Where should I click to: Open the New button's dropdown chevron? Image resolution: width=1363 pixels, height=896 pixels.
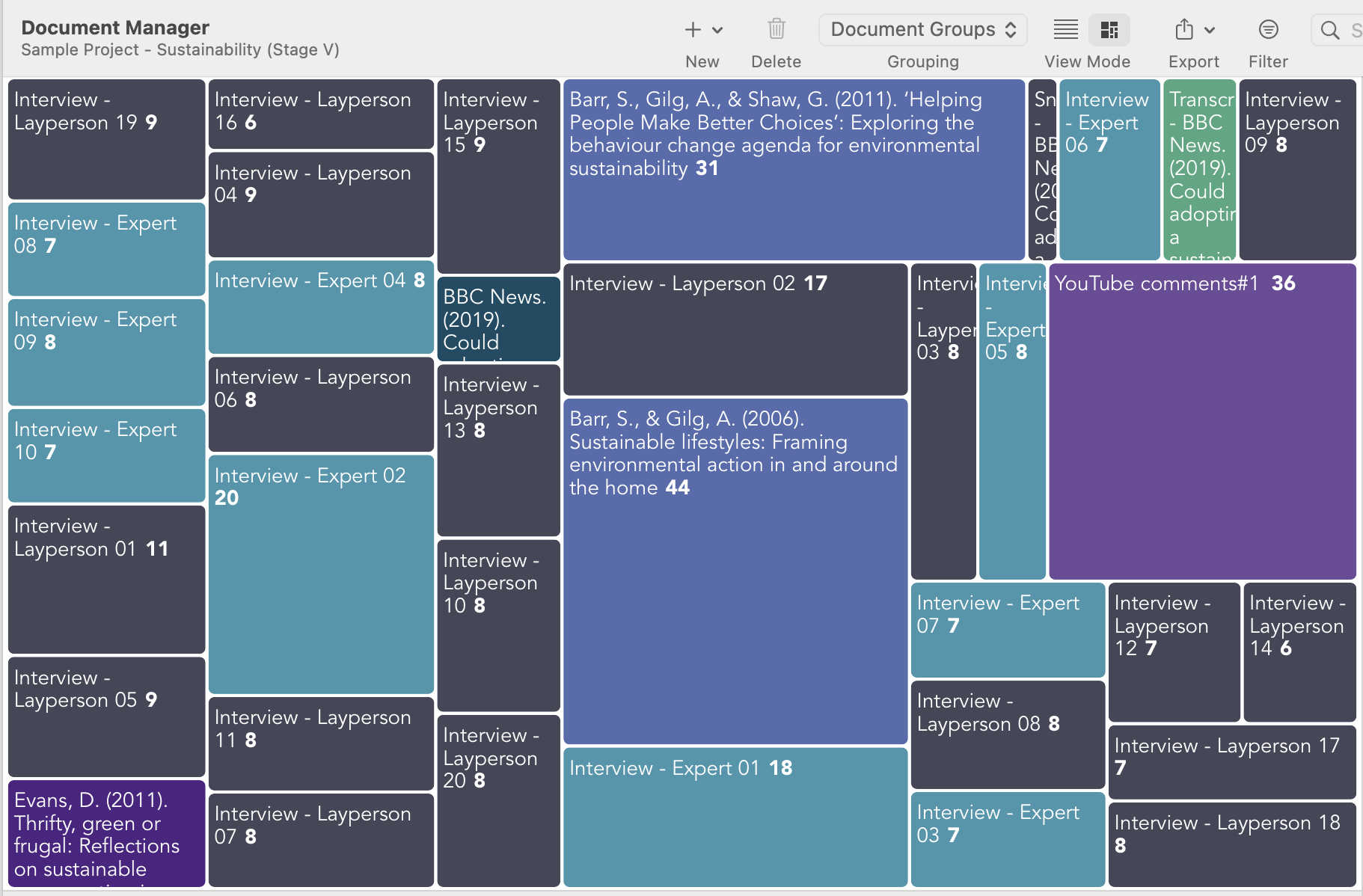[x=717, y=31]
